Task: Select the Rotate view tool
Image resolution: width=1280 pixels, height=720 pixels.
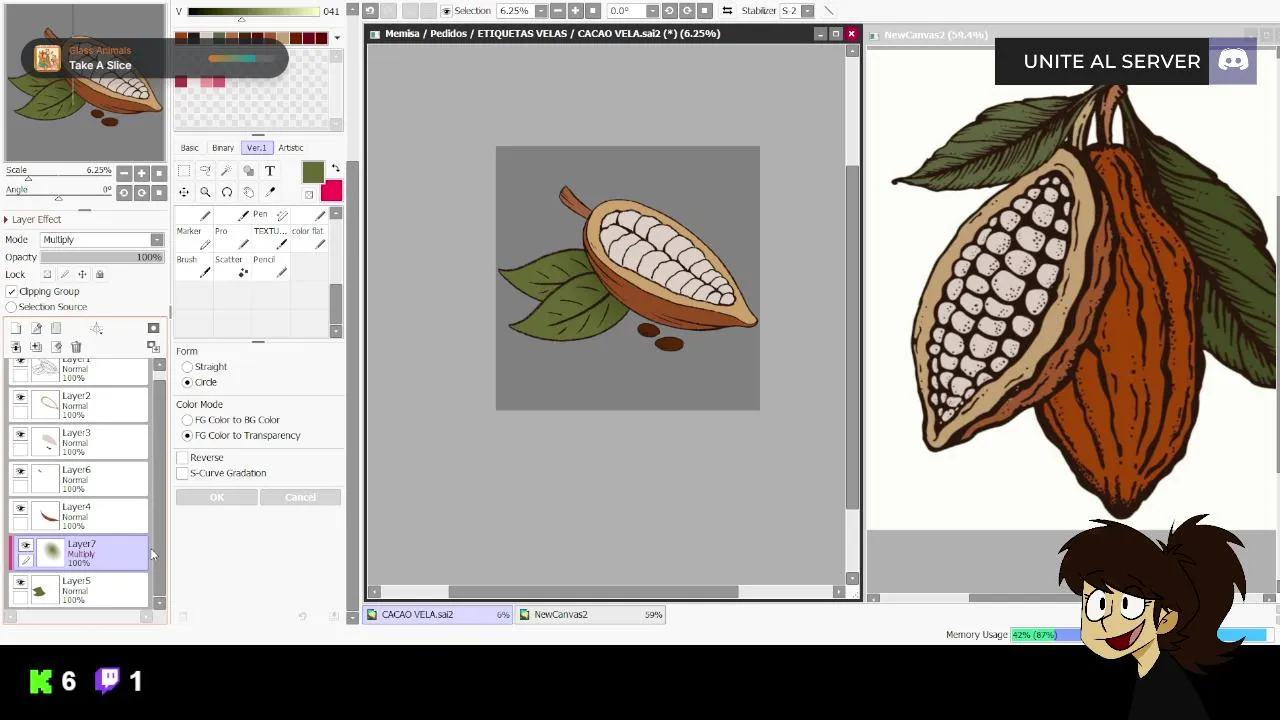Action: [x=227, y=192]
